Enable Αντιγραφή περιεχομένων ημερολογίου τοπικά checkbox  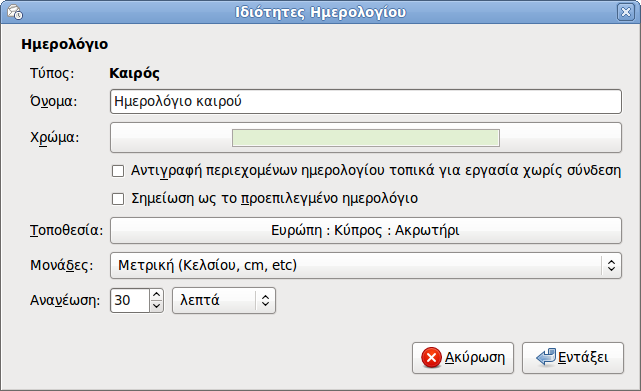click(x=118, y=171)
